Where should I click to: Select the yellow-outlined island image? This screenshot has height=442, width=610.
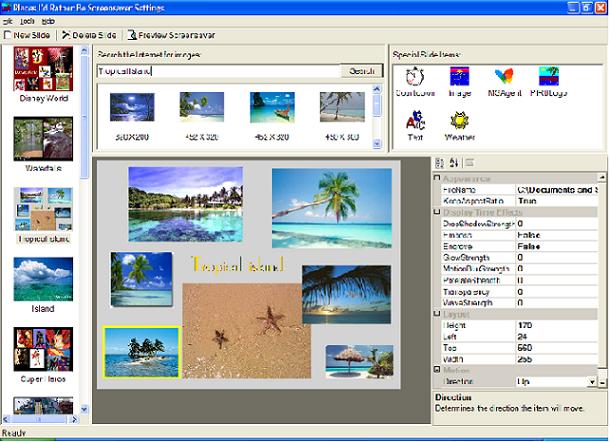[x=142, y=352]
